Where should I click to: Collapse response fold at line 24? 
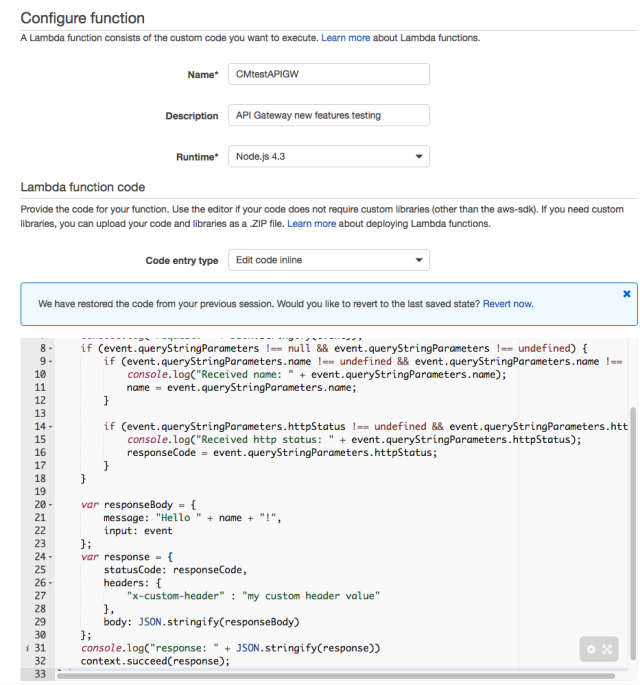pos(50,557)
